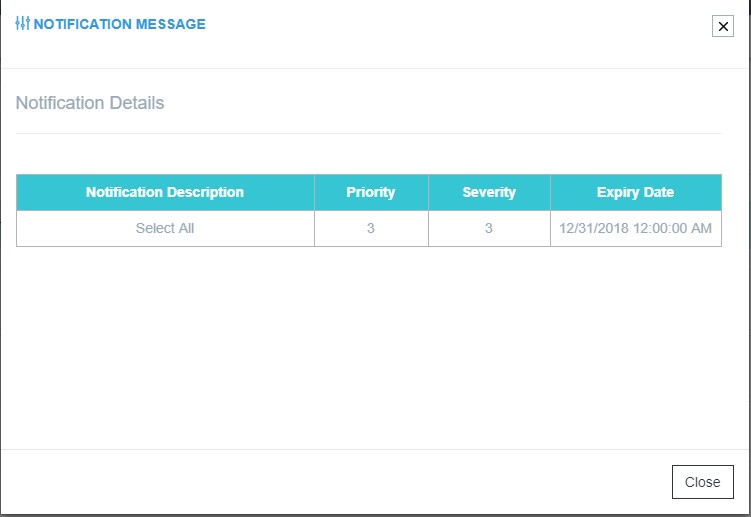This screenshot has width=751, height=517.
Task: Click the blank space between heading and table
Action: click(368, 155)
